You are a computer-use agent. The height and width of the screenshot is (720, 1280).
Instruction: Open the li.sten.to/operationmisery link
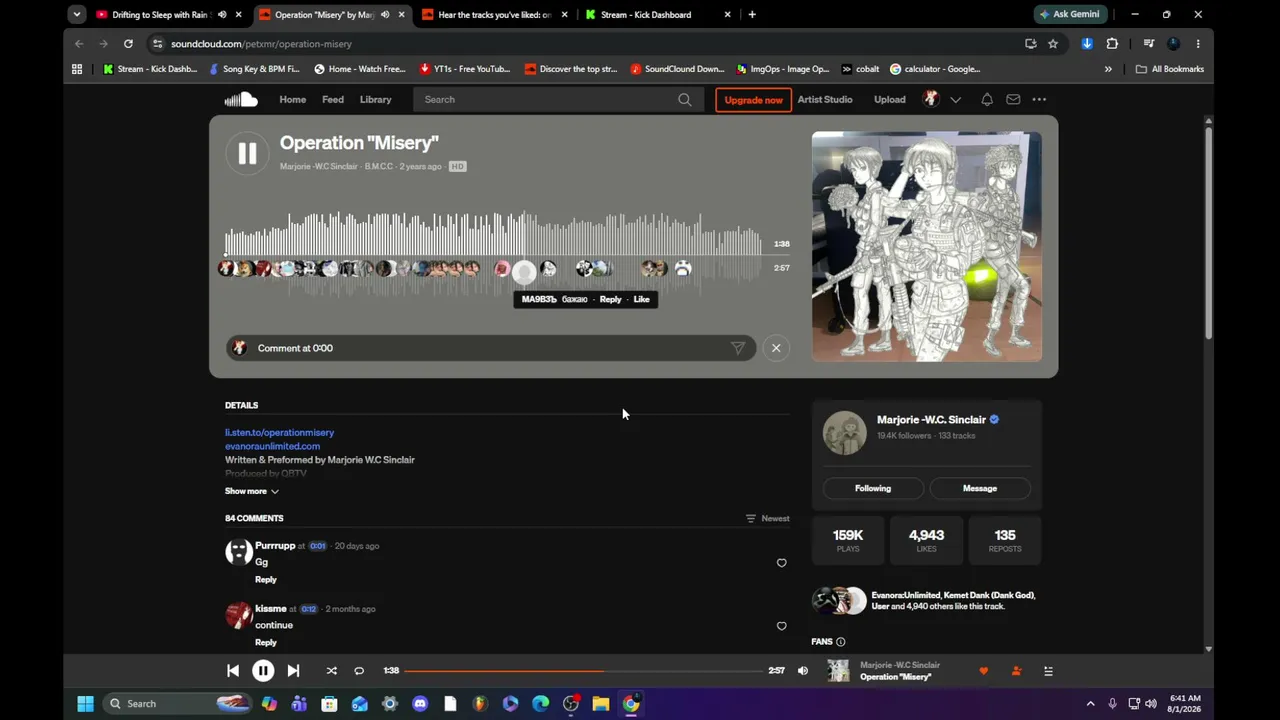coord(280,433)
